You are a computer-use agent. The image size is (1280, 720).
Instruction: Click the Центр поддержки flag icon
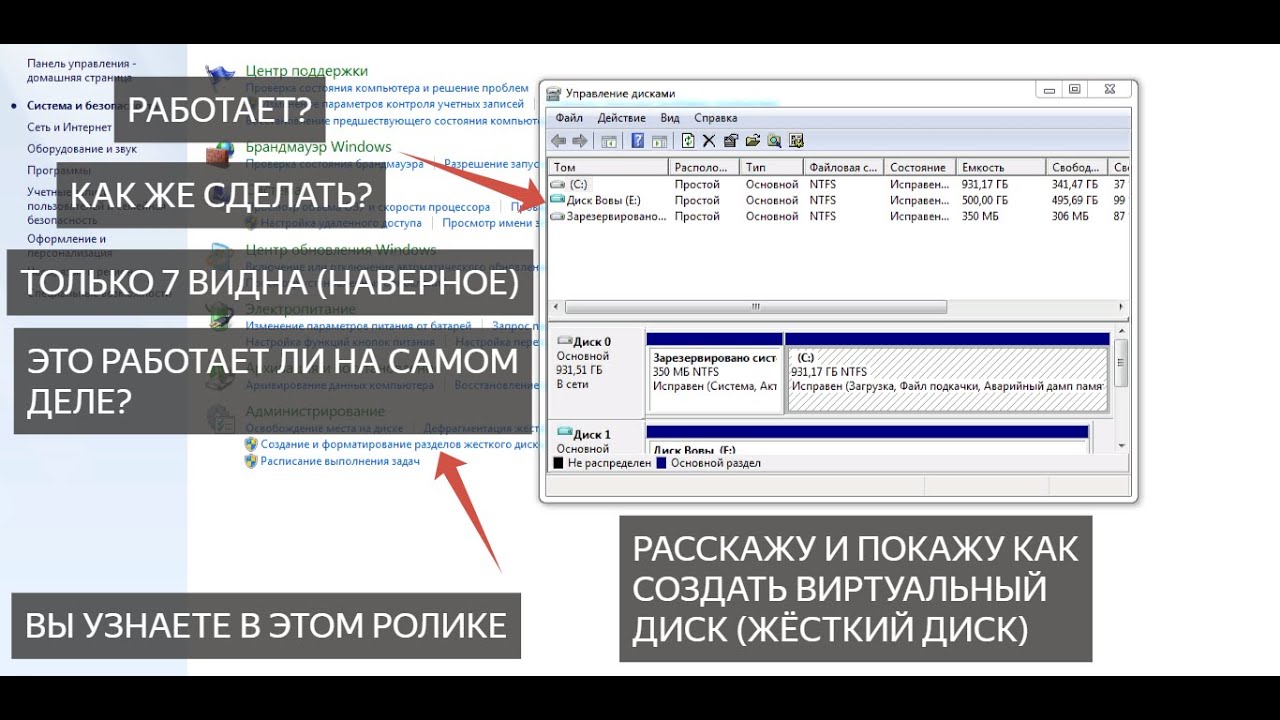point(219,78)
